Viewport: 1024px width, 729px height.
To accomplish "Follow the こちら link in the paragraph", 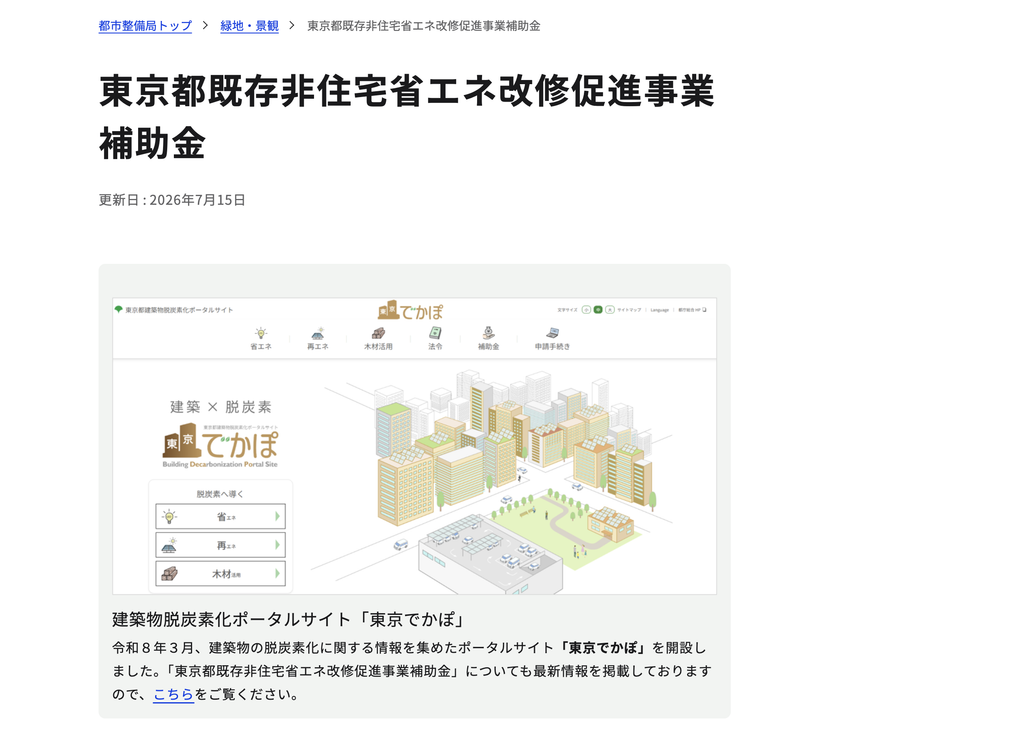I will [x=174, y=694].
